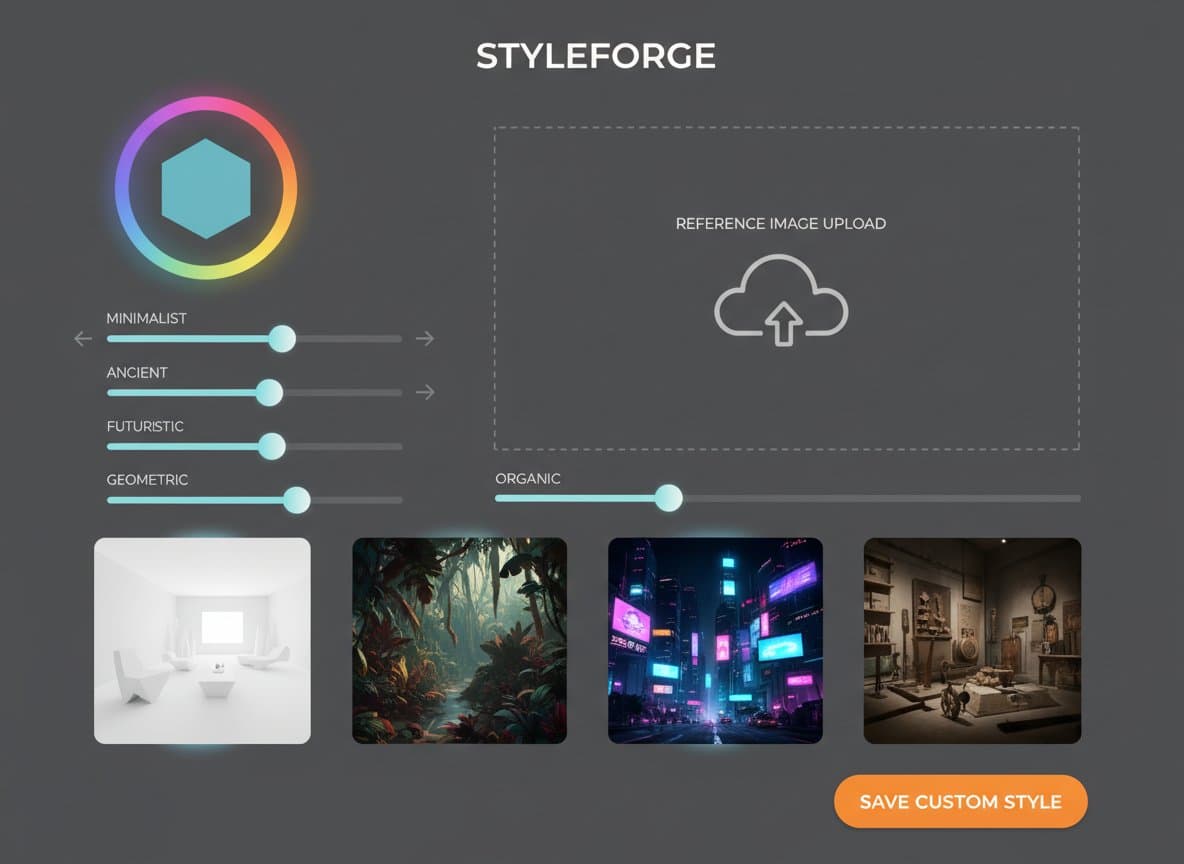The width and height of the screenshot is (1184, 864).
Task: Click the STYLEFORGE title
Action: (596, 55)
